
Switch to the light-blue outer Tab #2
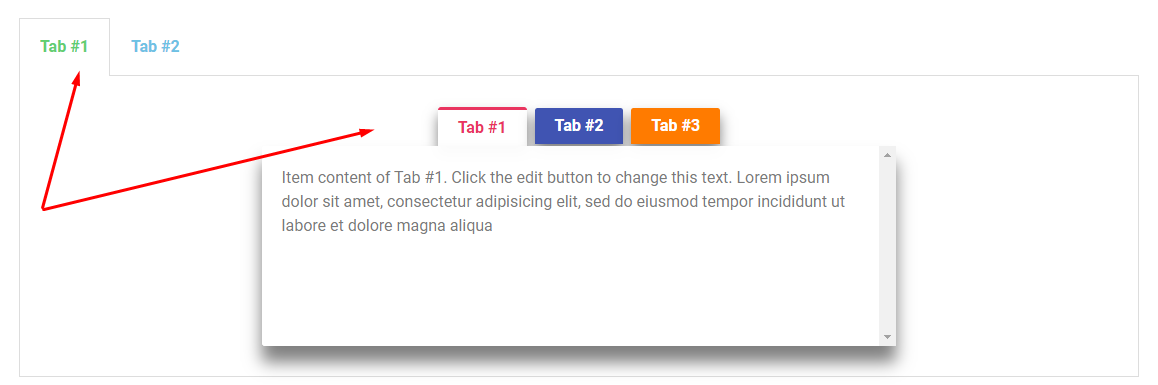155,47
